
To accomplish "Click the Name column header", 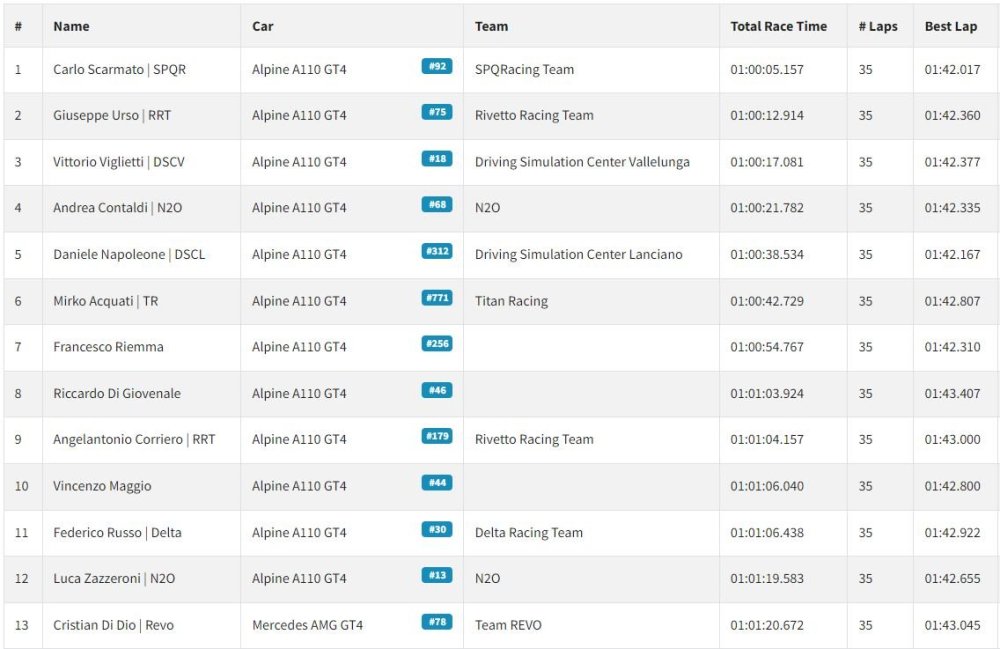I will pos(71,26).
